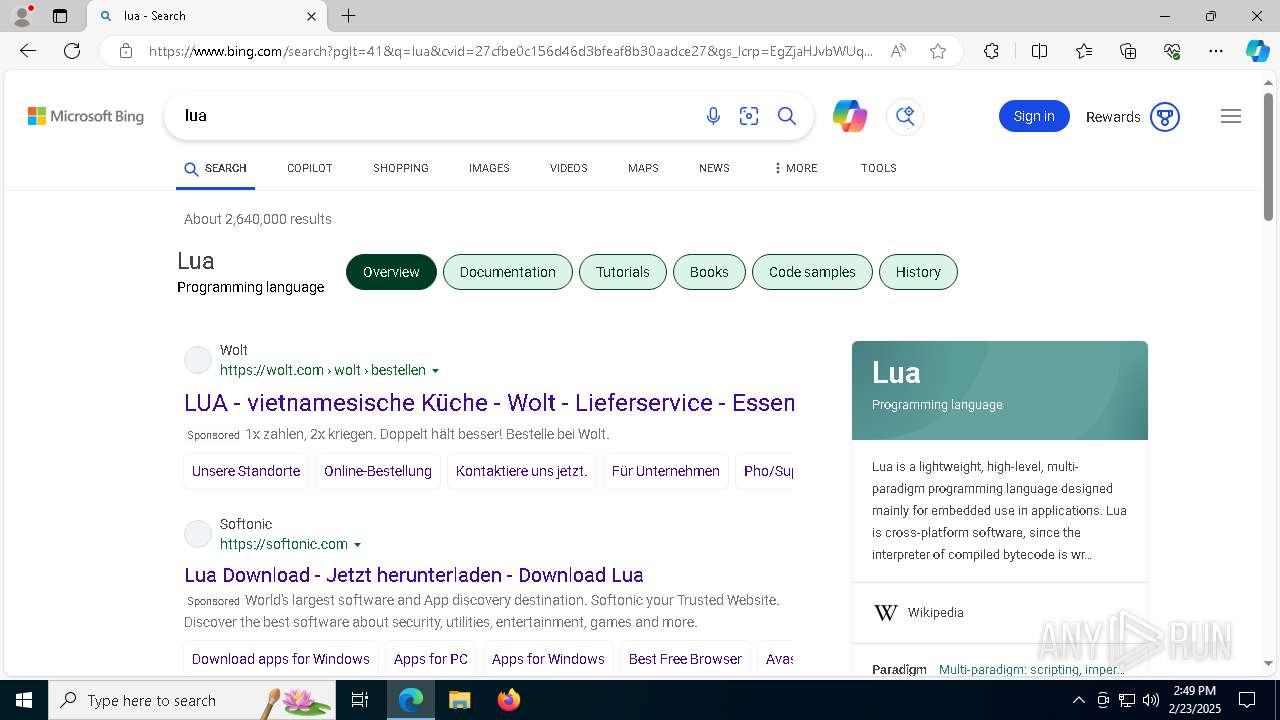Open Bing deep search icon
The height and width of the screenshot is (720, 1280).
[x=905, y=116]
